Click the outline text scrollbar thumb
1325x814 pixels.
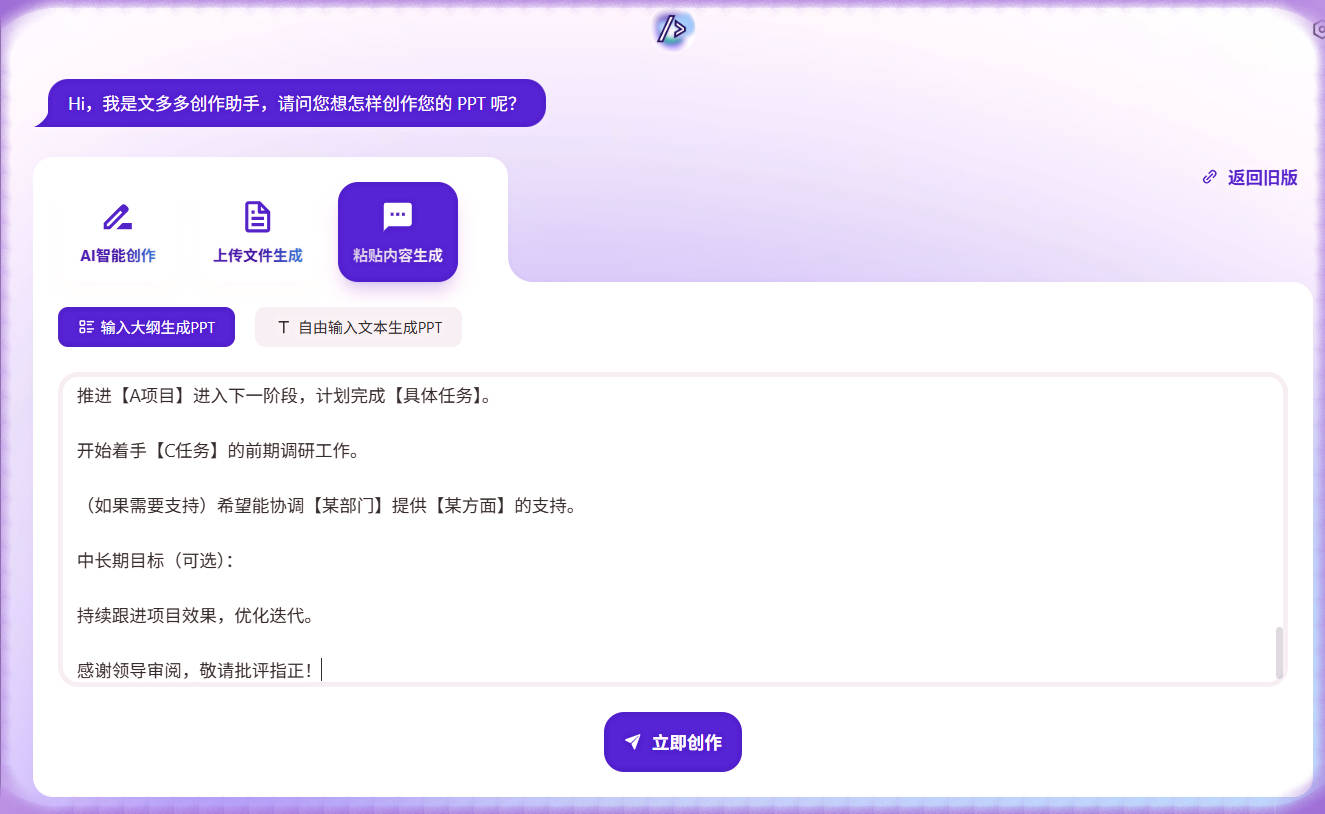1278,653
